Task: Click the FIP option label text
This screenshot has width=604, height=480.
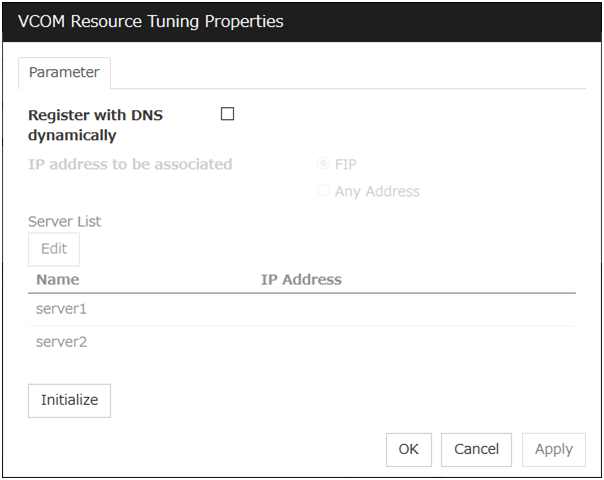Action: click(x=346, y=164)
